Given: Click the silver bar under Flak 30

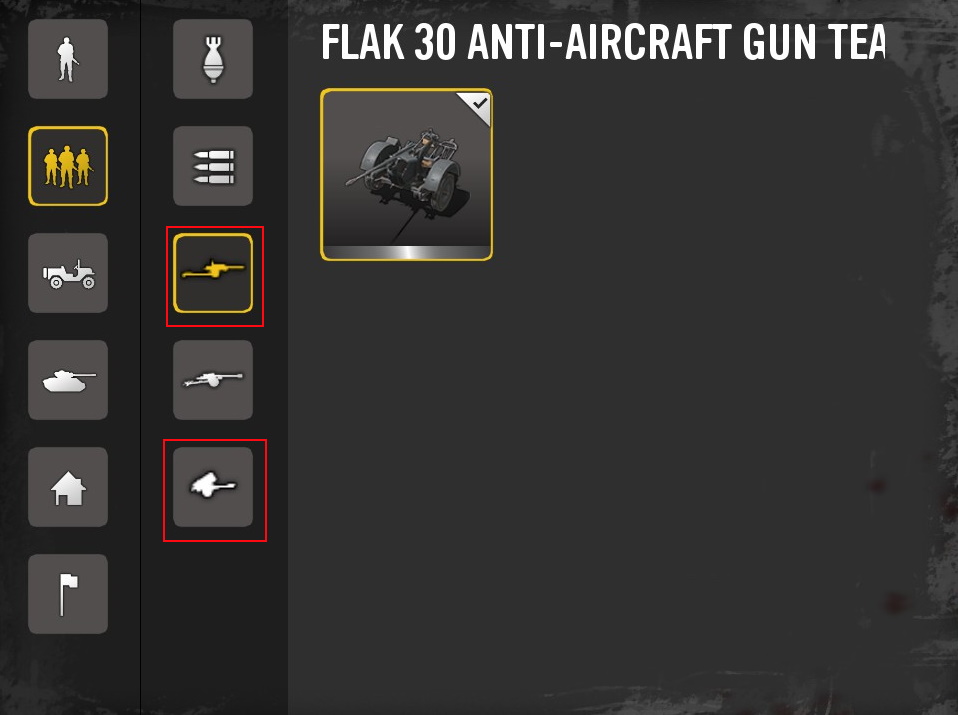Looking at the screenshot, I should pyautogui.click(x=406, y=252).
